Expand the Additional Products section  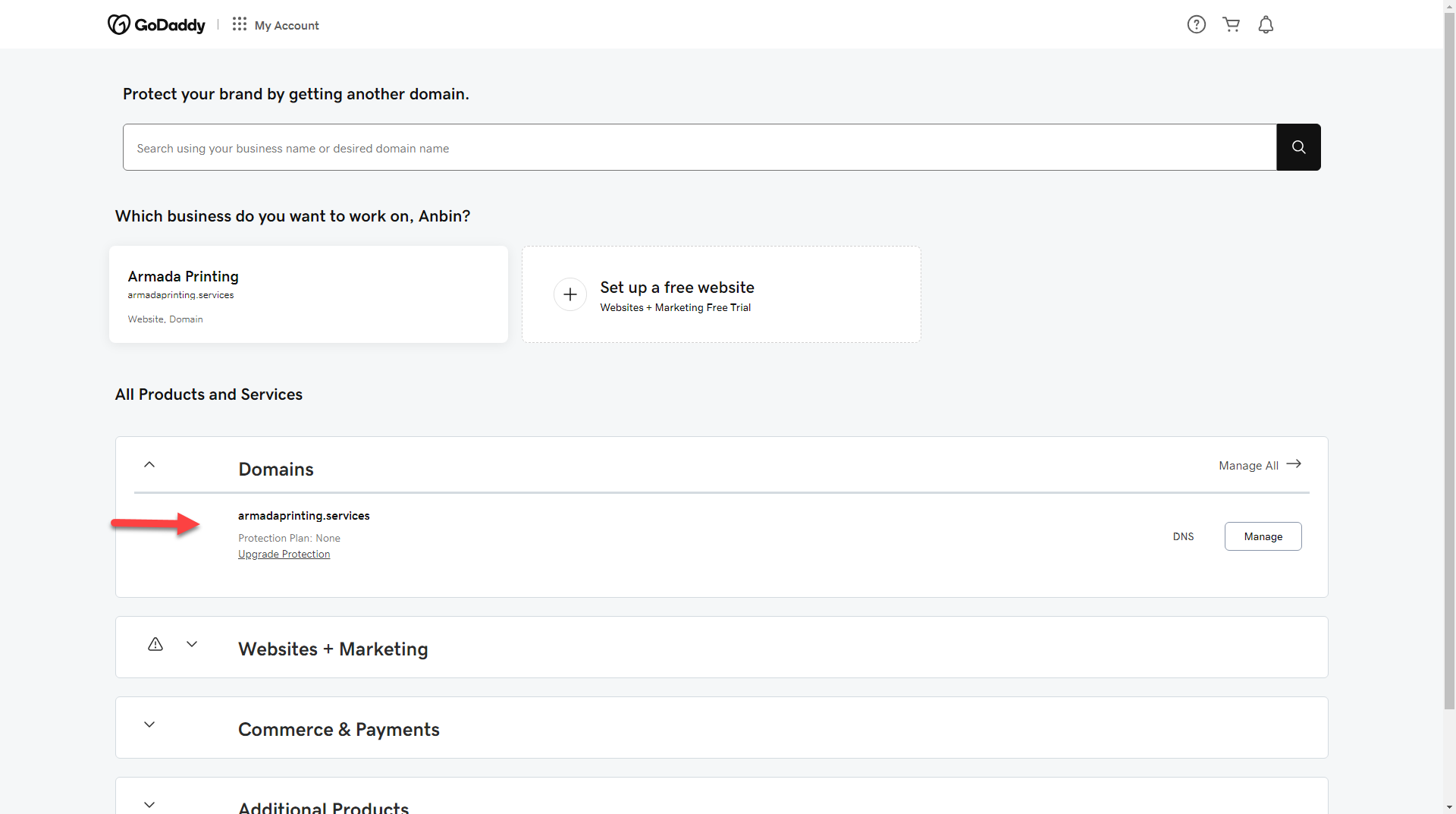149,805
